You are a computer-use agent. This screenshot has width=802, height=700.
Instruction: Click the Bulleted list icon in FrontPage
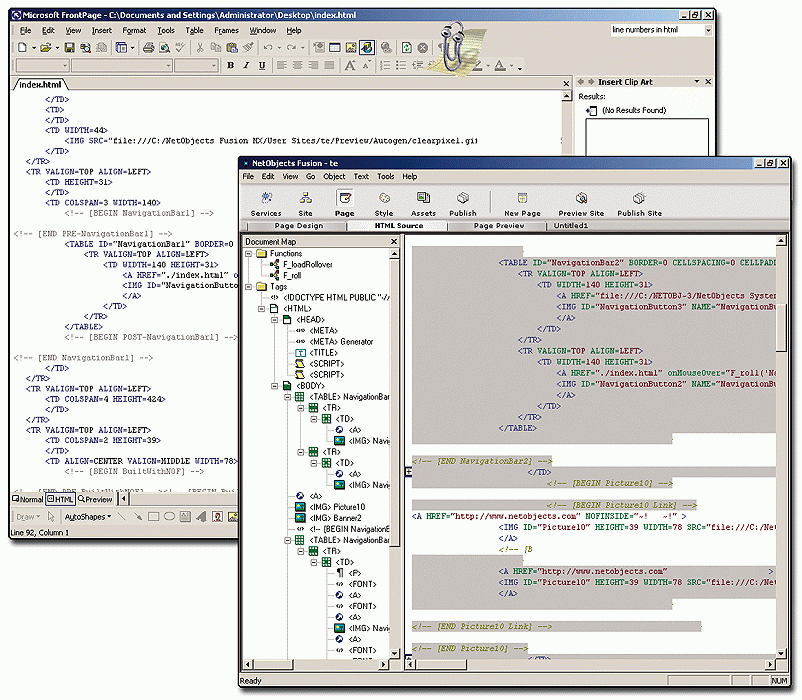click(402, 65)
